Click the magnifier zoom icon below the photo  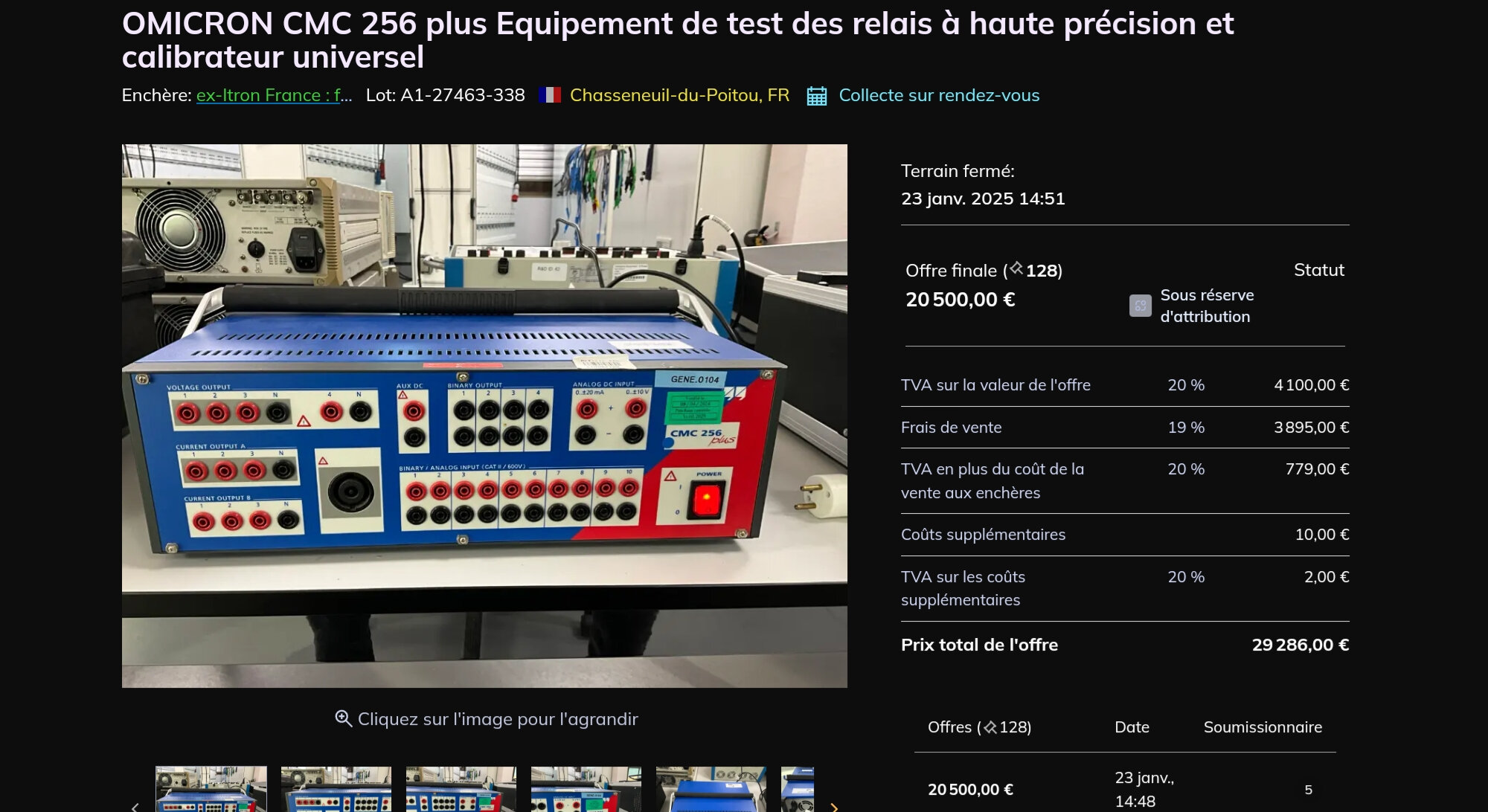coord(343,718)
